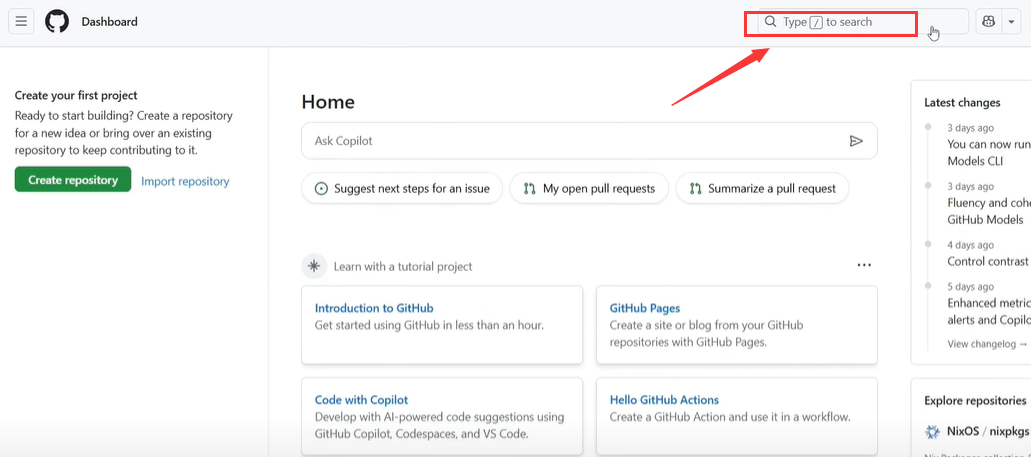Viewport: 1031px width, 457px height.
Task: Click pull request icon beside Summarize a pull request
Action: point(696,189)
